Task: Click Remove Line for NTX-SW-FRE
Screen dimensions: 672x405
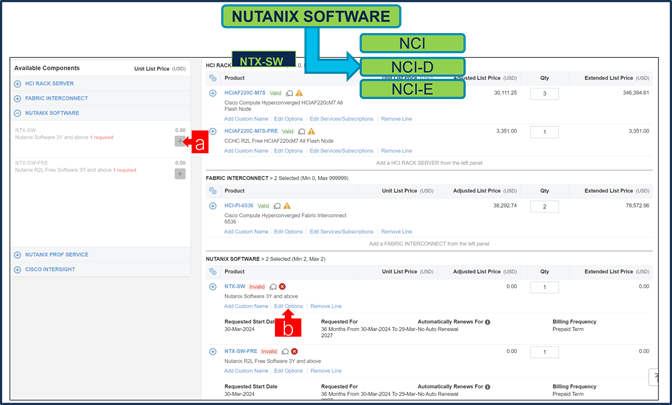Action: [326, 371]
